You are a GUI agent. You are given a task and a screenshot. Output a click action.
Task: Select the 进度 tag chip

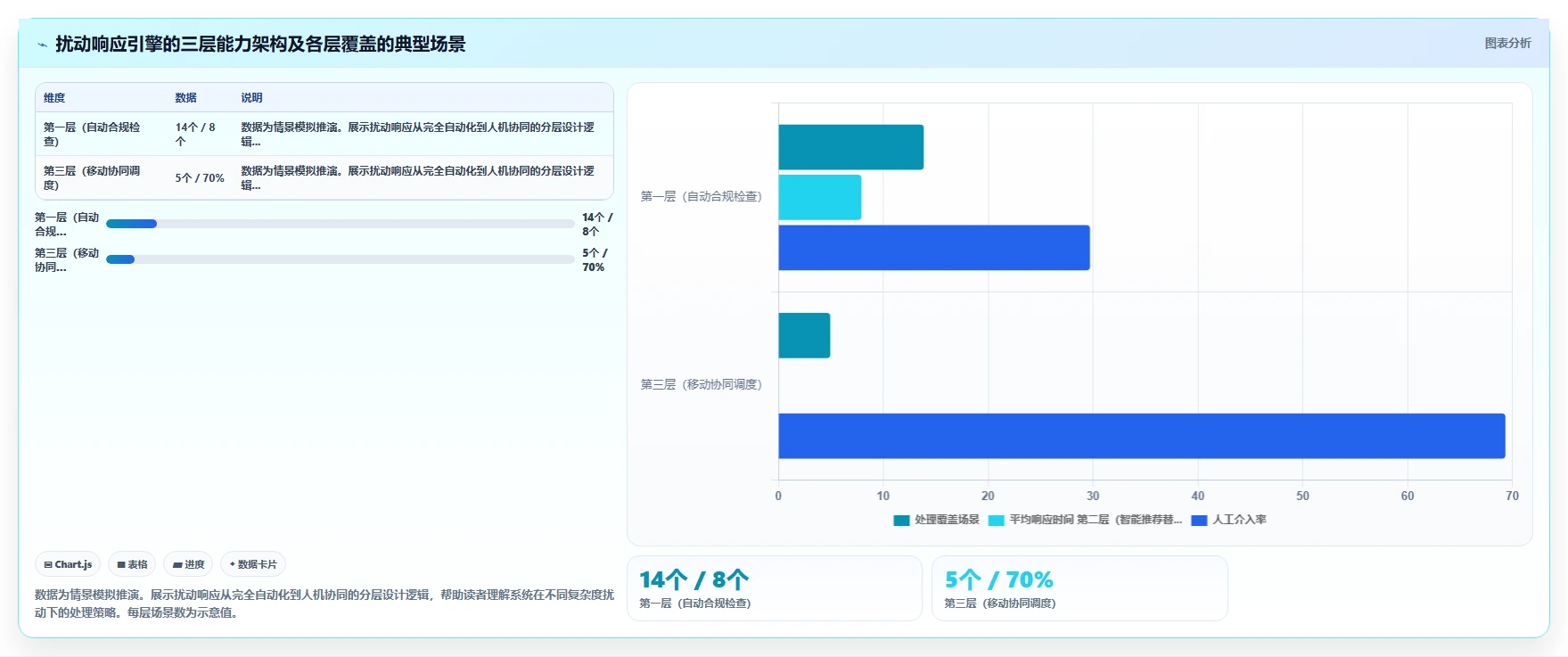tap(188, 564)
